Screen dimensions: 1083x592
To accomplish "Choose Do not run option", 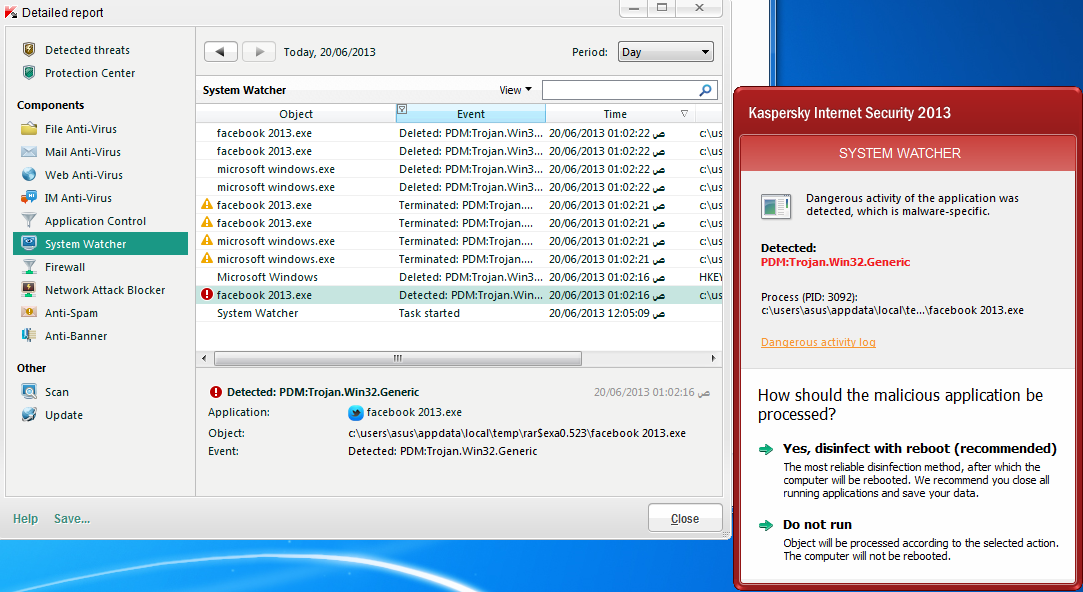I will point(817,524).
